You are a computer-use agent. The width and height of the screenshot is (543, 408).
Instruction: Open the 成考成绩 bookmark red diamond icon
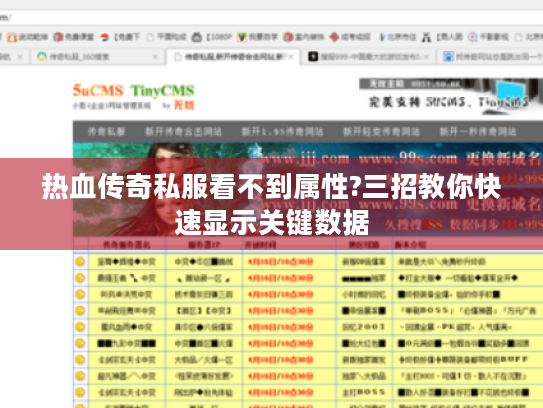[x=334, y=37]
